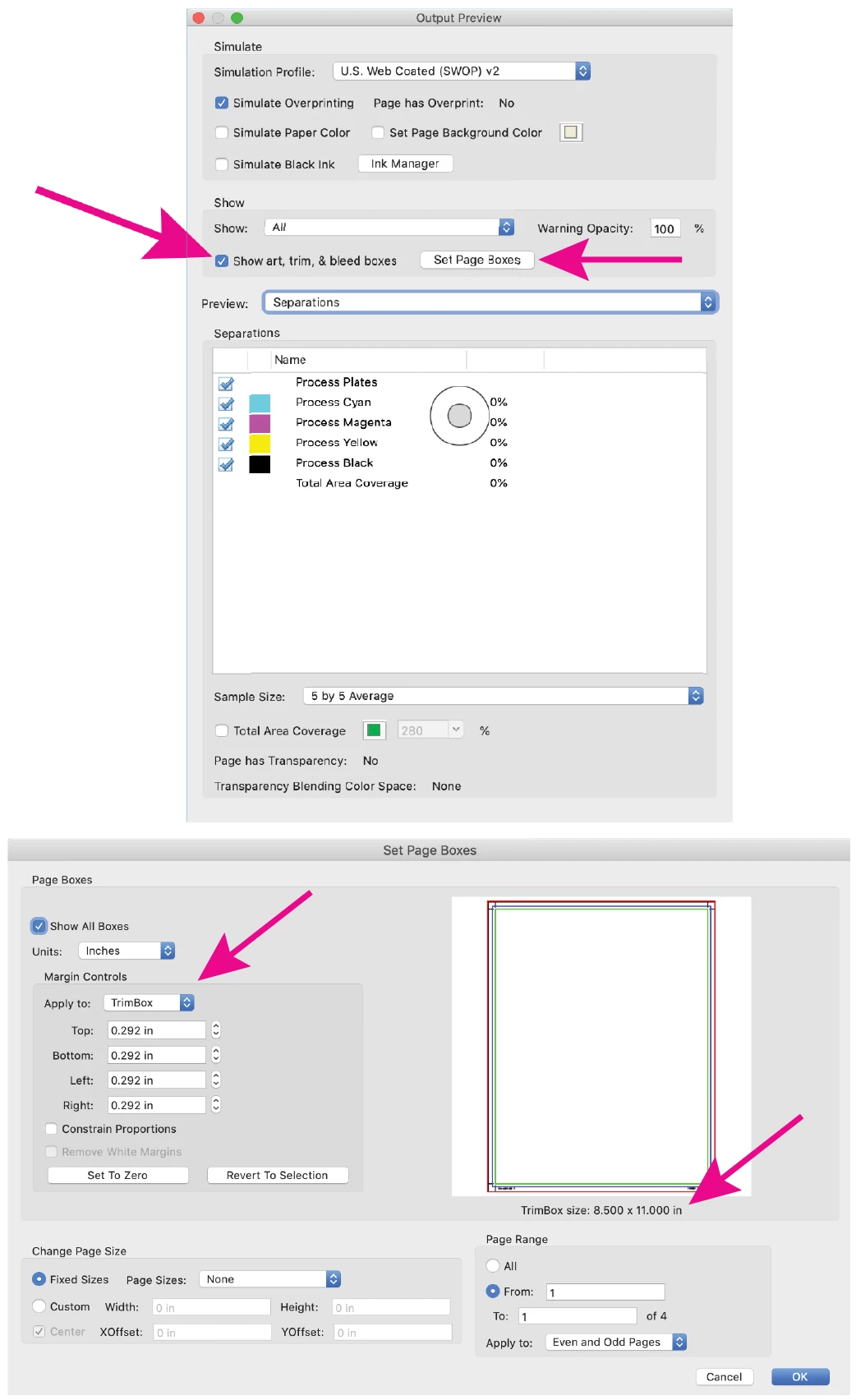Click the Process Magenta color swatch
This screenshot has height=1400, width=856.
click(x=260, y=423)
